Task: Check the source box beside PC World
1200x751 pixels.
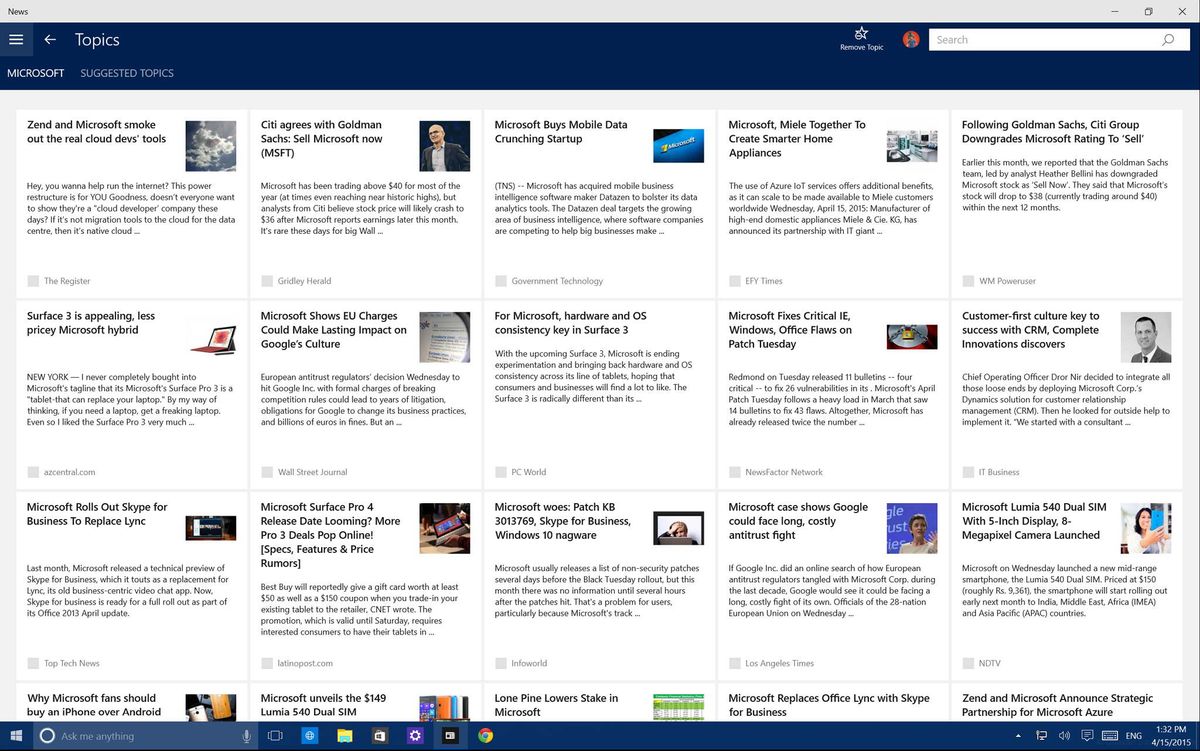Action: (499, 472)
